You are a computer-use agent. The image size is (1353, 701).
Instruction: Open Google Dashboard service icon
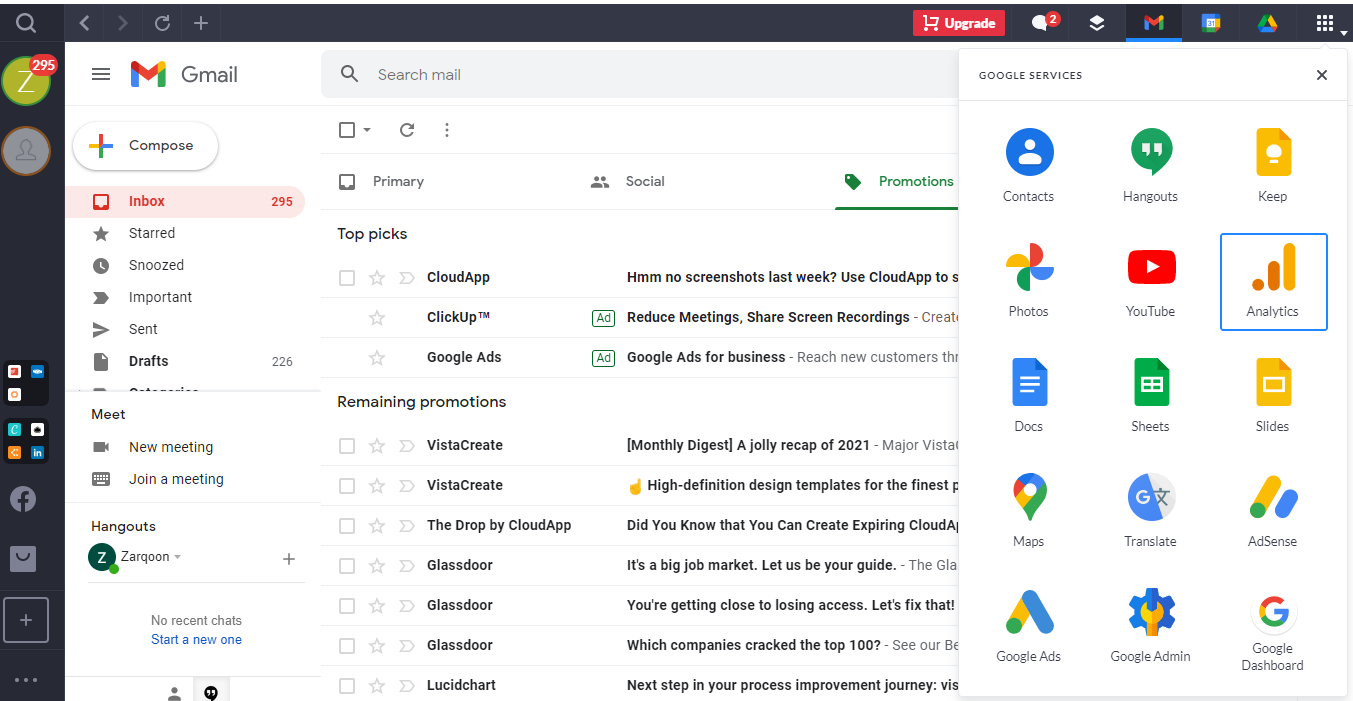(1273, 631)
